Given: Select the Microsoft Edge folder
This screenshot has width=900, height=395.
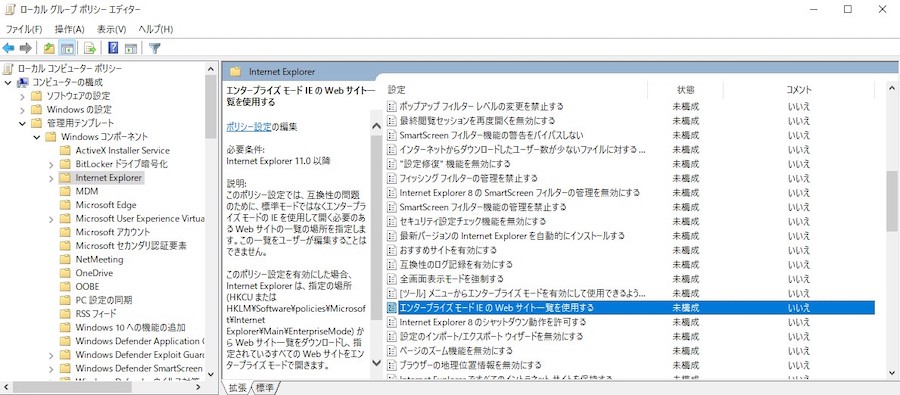Looking at the screenshot, I should pyautogui.click(x=106, y=205).
